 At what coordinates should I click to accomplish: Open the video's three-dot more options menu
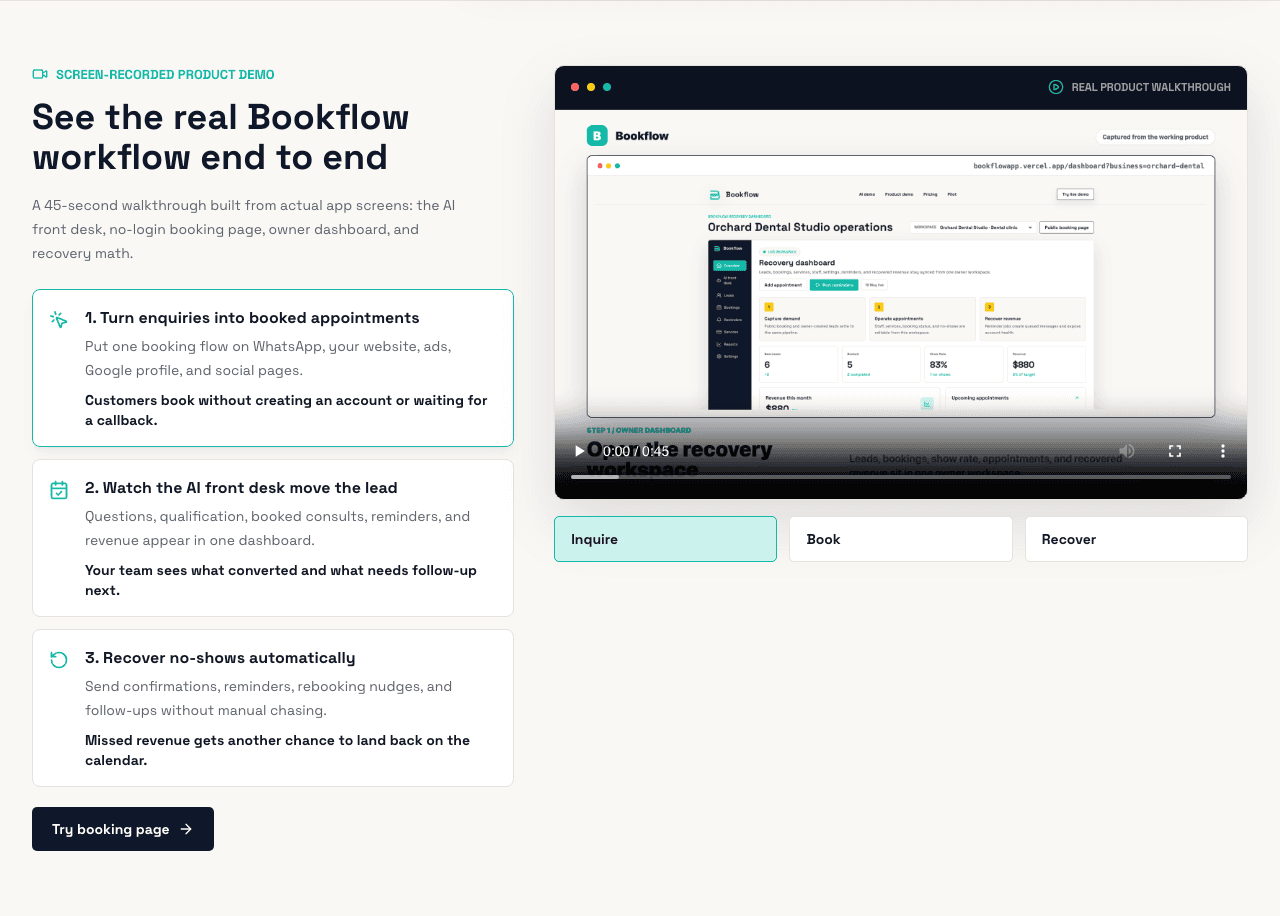(1222, 451)
